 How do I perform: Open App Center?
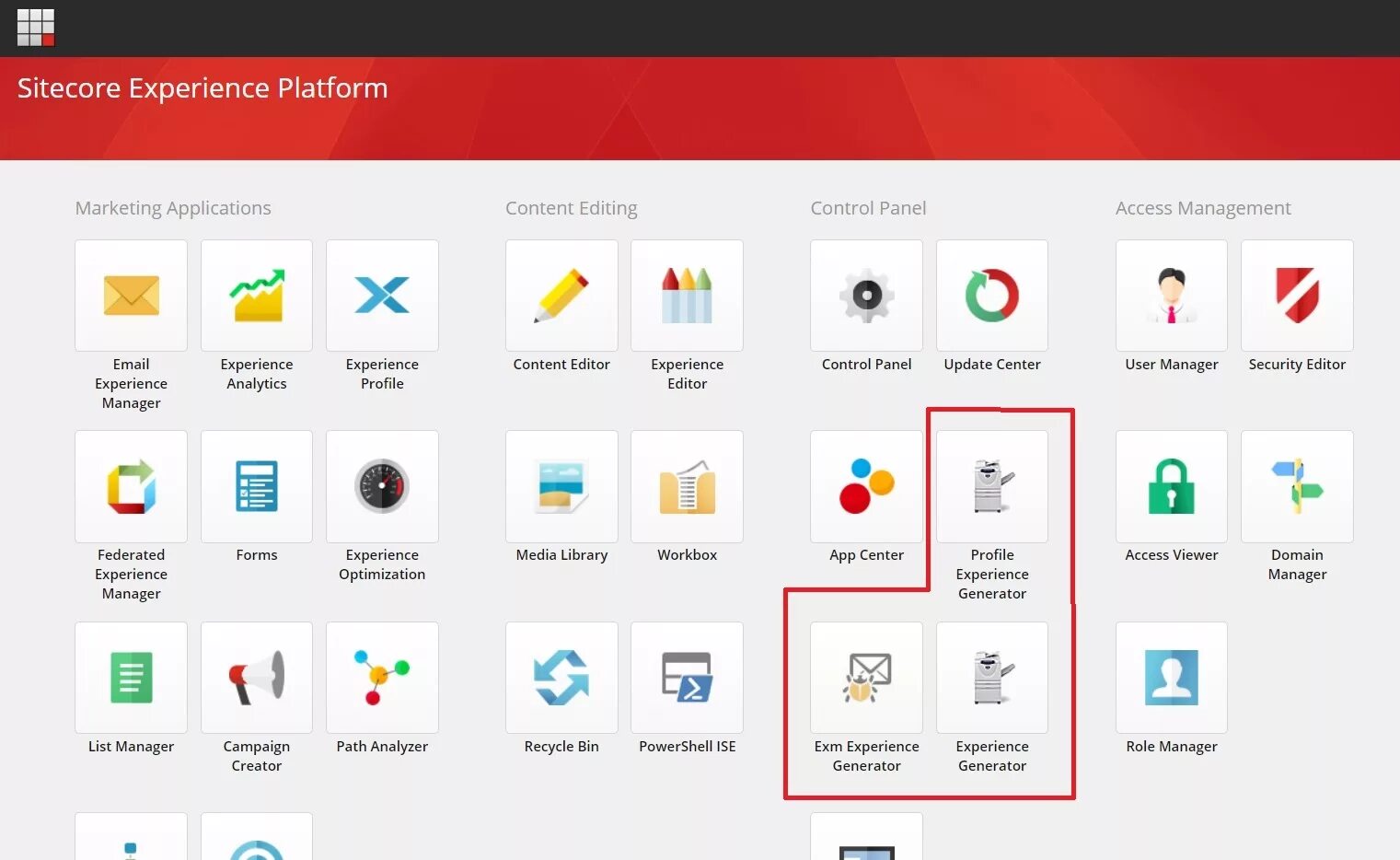coord(866,486)
